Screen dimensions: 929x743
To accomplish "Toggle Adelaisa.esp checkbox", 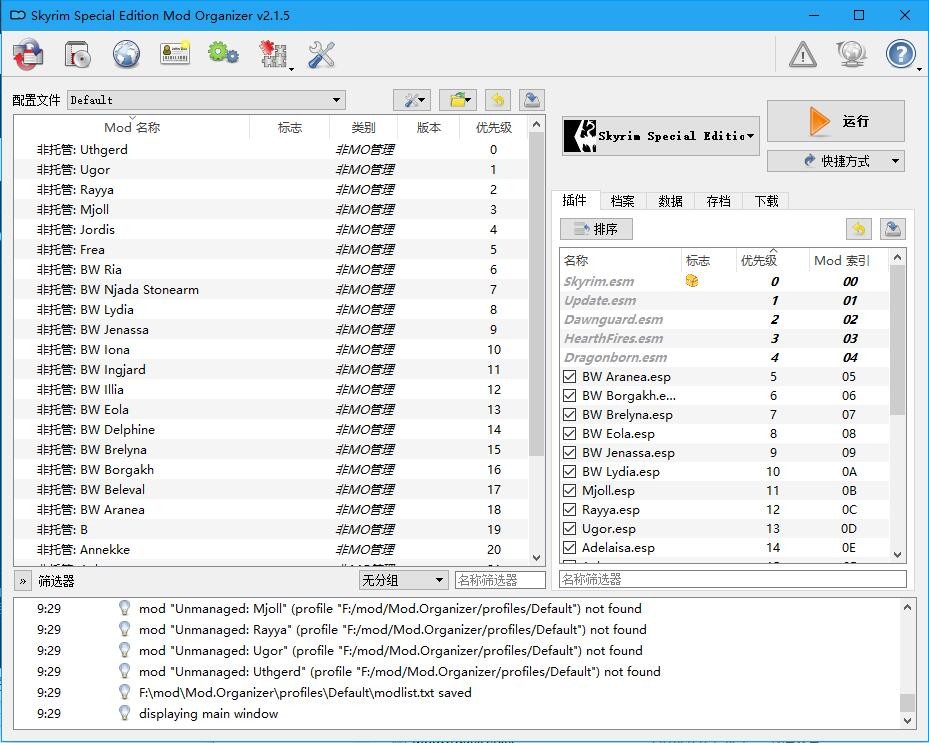I will [569, 547].
